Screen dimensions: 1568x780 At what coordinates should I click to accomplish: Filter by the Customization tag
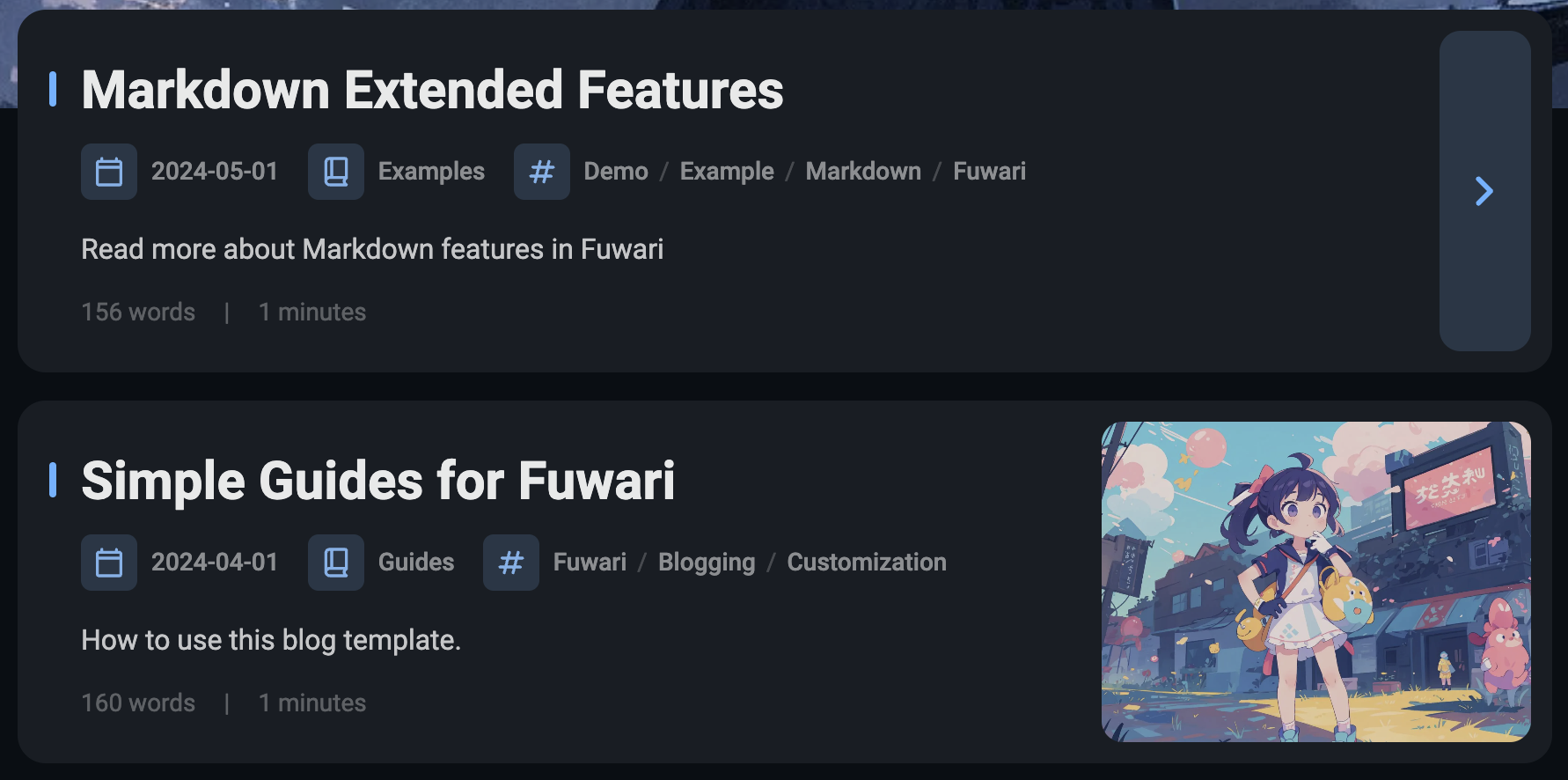pyautogui.click(x=867, y=563)
